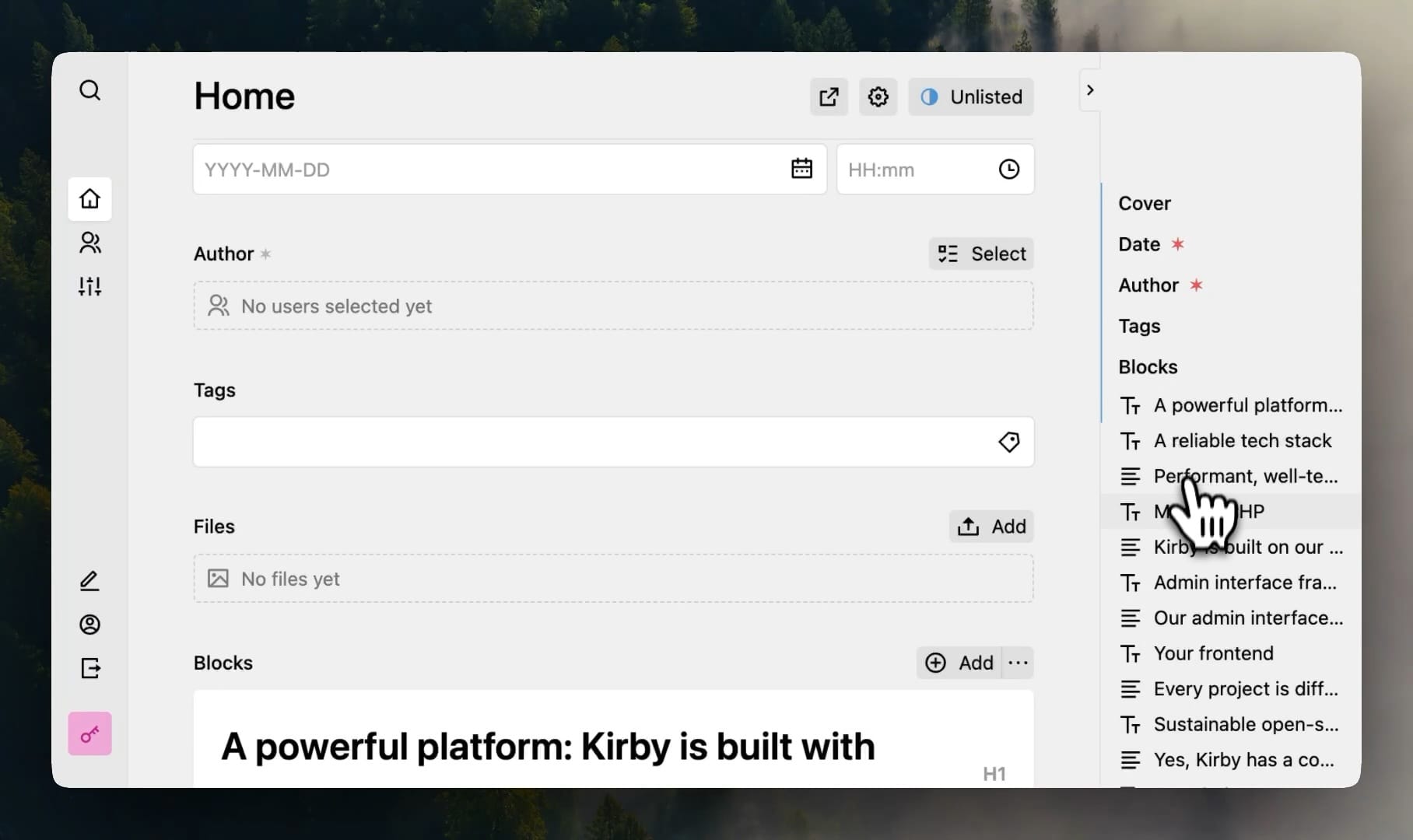Click Select to choose an author
This screenshot has width=1413, height=840.
[980, 254]
